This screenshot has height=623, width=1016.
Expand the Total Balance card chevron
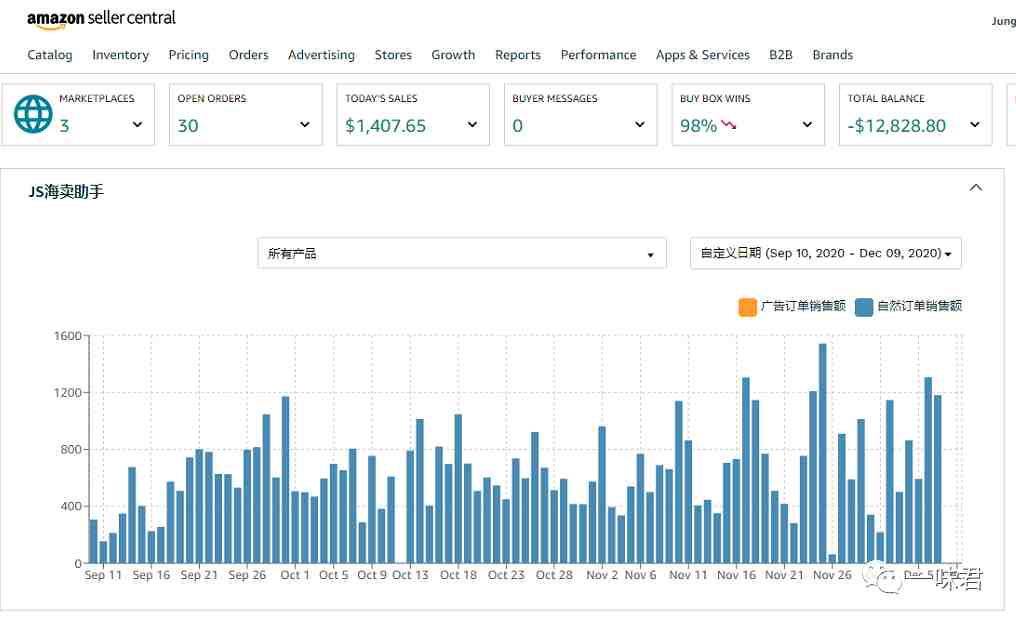click(975, 124)
